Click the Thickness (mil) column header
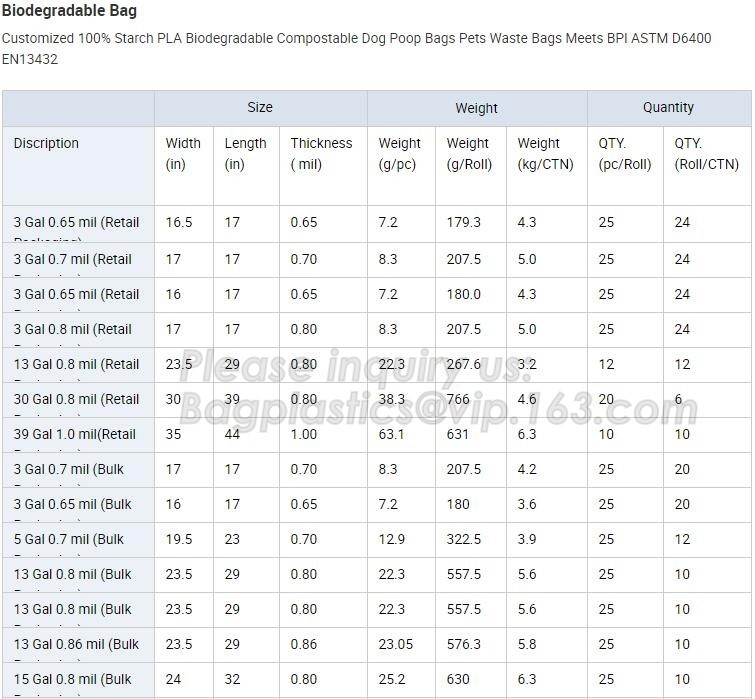The image size is (755, 699). click(x=321, y=154)
